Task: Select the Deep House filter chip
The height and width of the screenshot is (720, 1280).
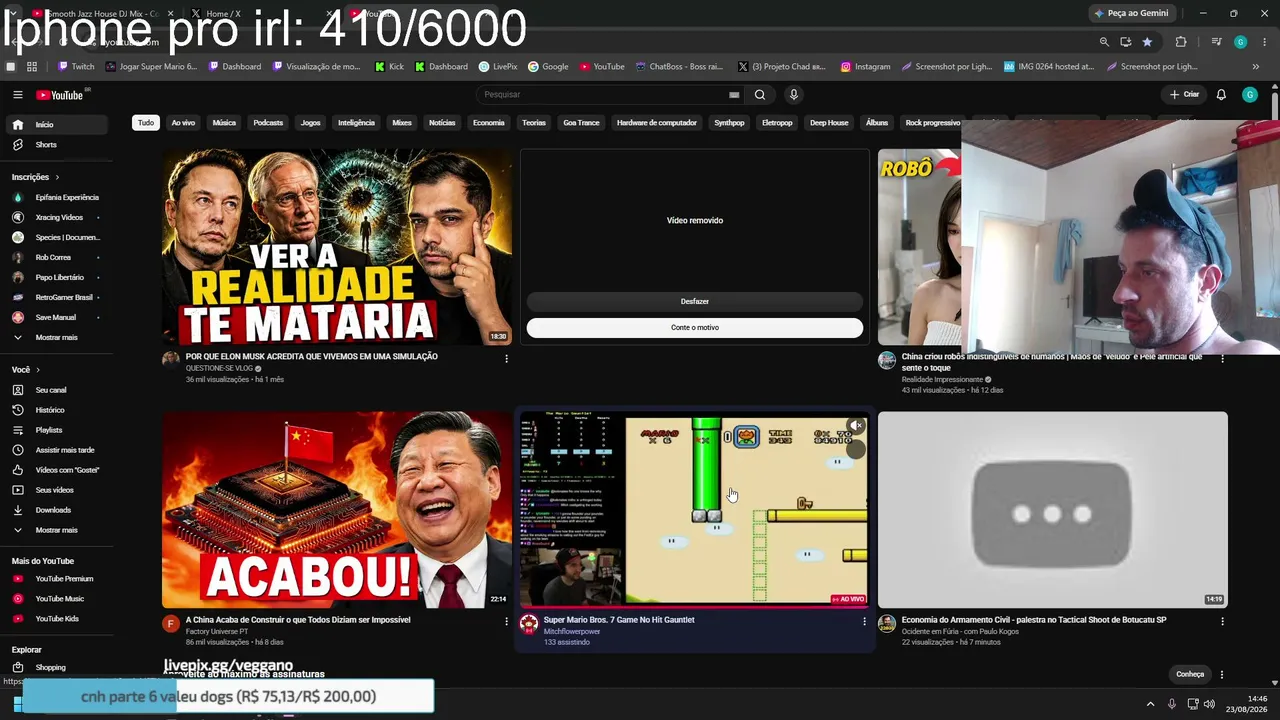Action: (829, 123)
